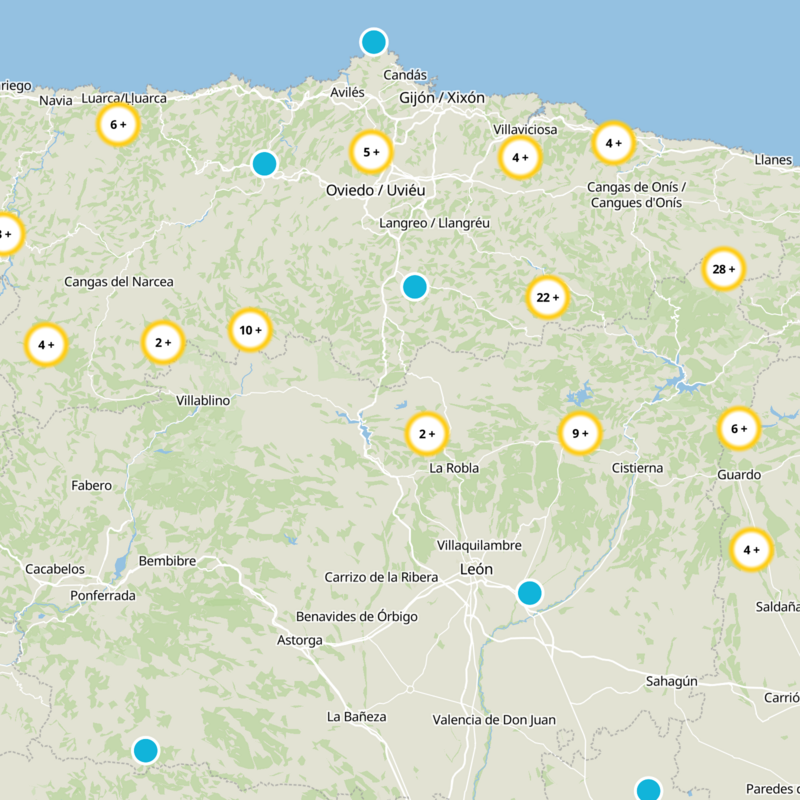The width and height of the screenshot is (800, 800).
Task: Open the 6+ cluster above Guardo
Action: [x=739, y=429]
